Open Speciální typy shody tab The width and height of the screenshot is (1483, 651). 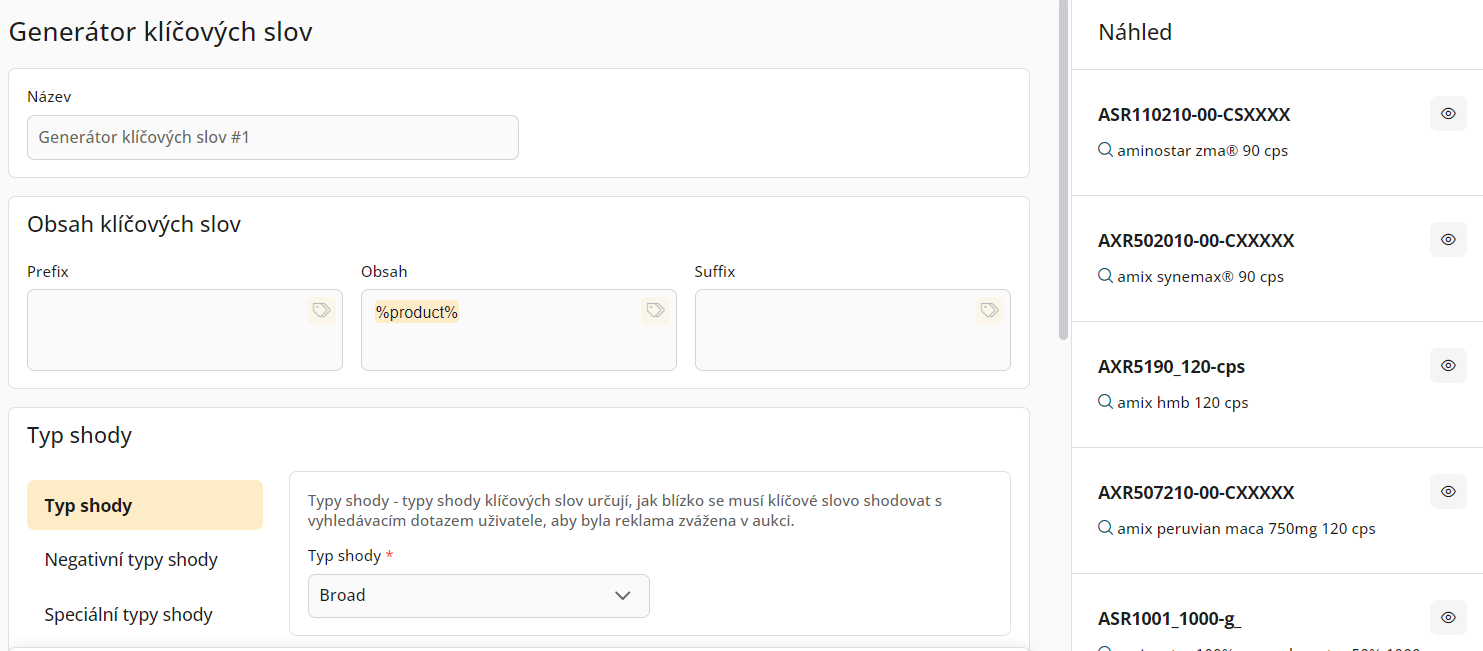[x=128, y=614]
